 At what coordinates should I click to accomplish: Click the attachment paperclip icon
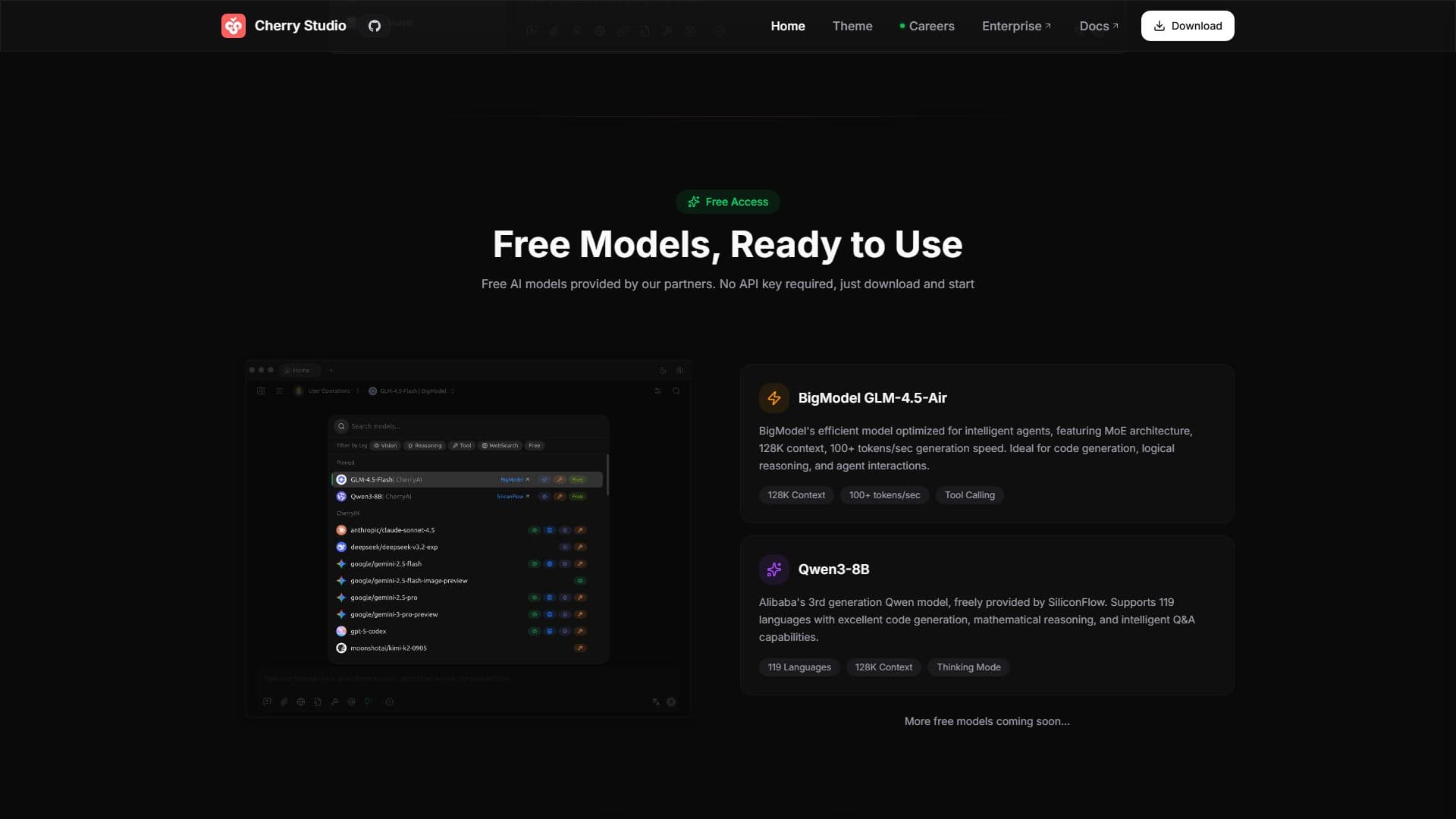click(x=284, y=702)
